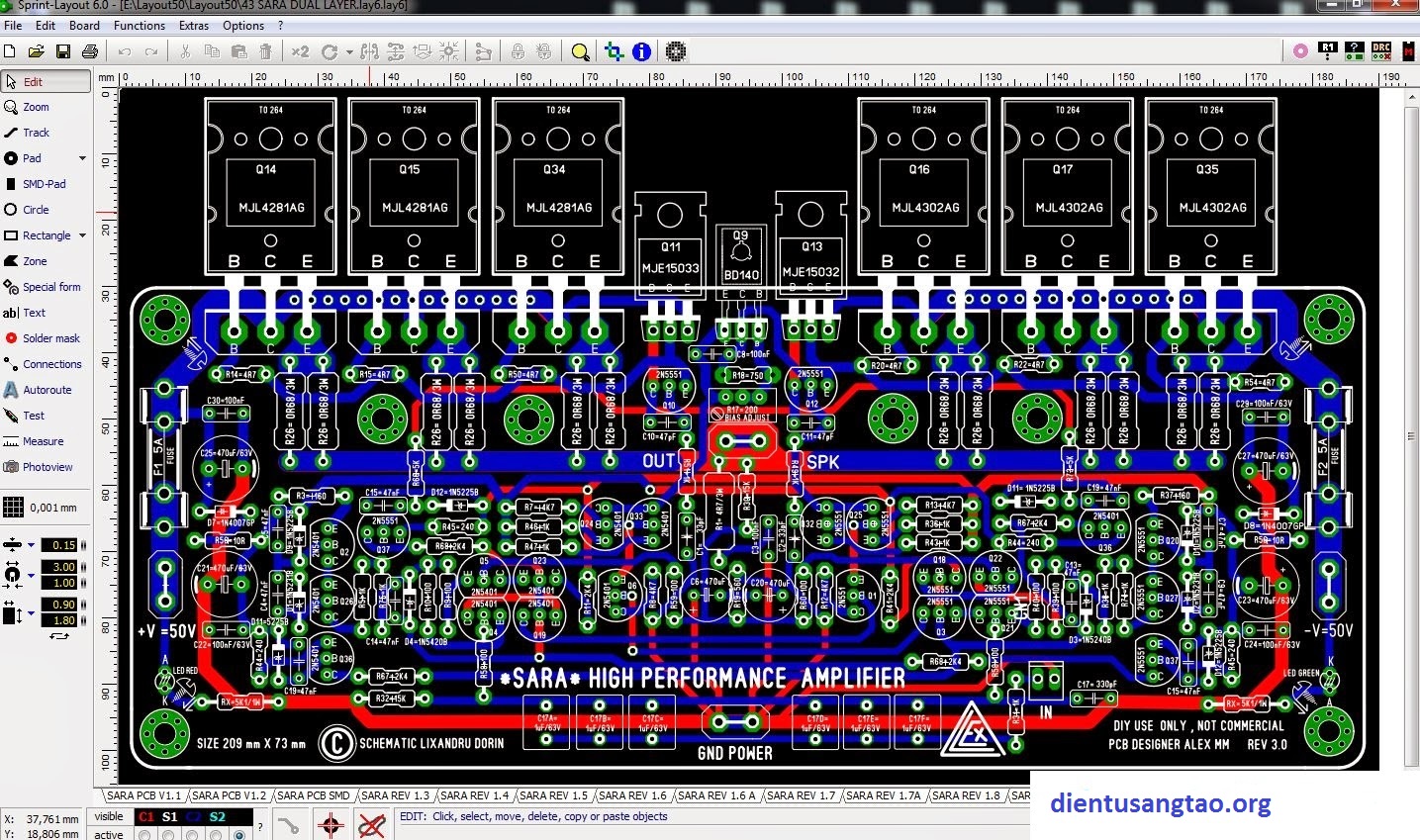
Task: Open the Rectangle tool dropdown
Action: click(x=82, y=234)
